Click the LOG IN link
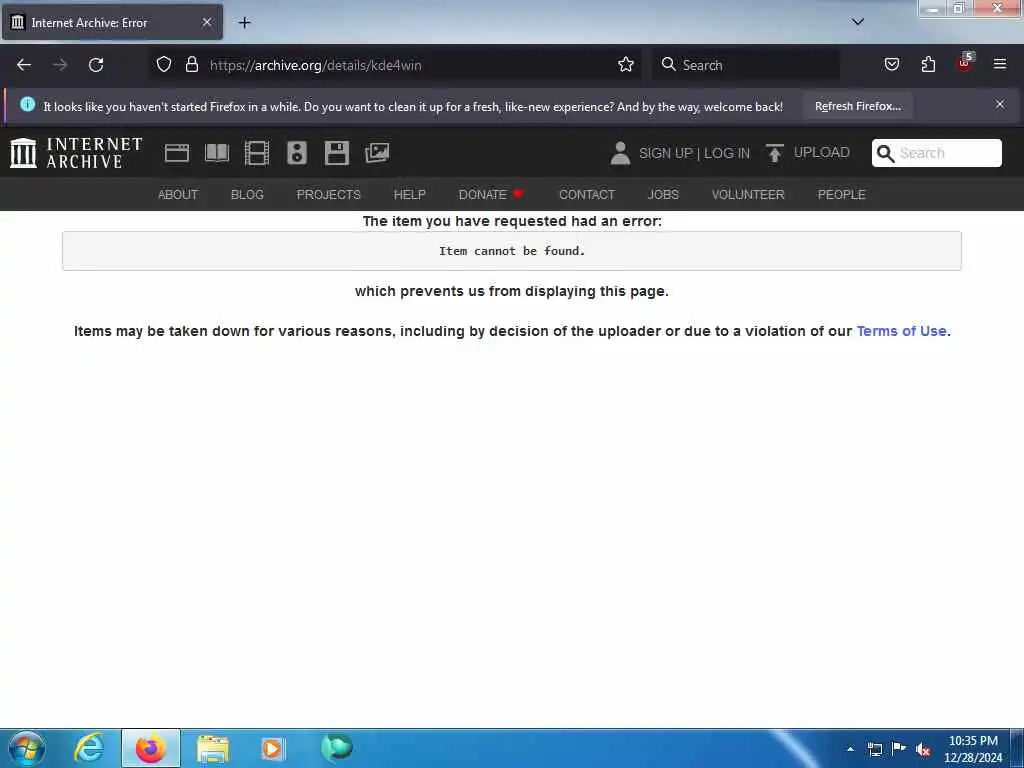 pos(726,153)
